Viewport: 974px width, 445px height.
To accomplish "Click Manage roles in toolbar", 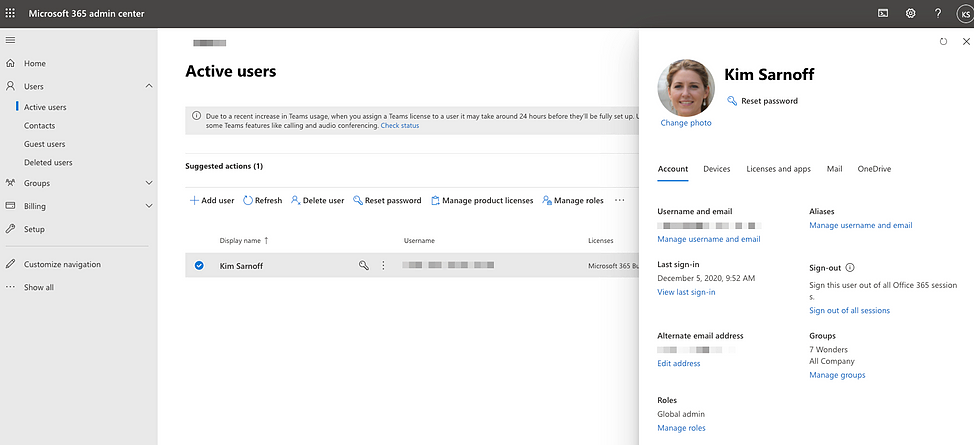I will click(573, 200).
